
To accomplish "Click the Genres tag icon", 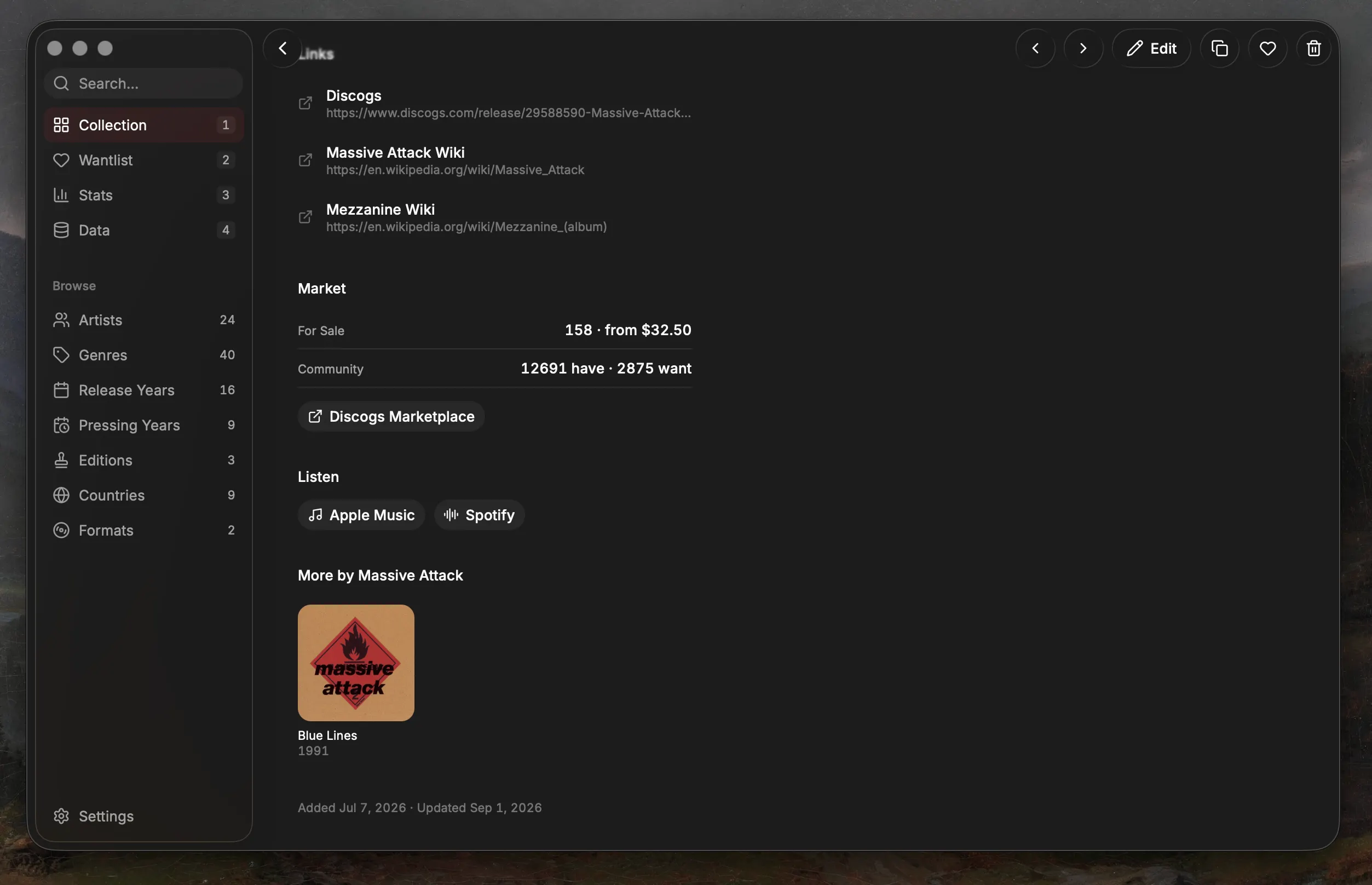I will click(61, 354).
